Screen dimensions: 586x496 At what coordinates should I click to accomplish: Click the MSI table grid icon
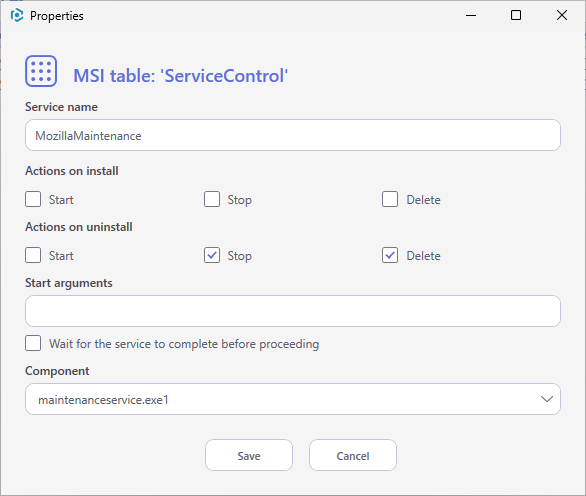[x=41, y=71]
